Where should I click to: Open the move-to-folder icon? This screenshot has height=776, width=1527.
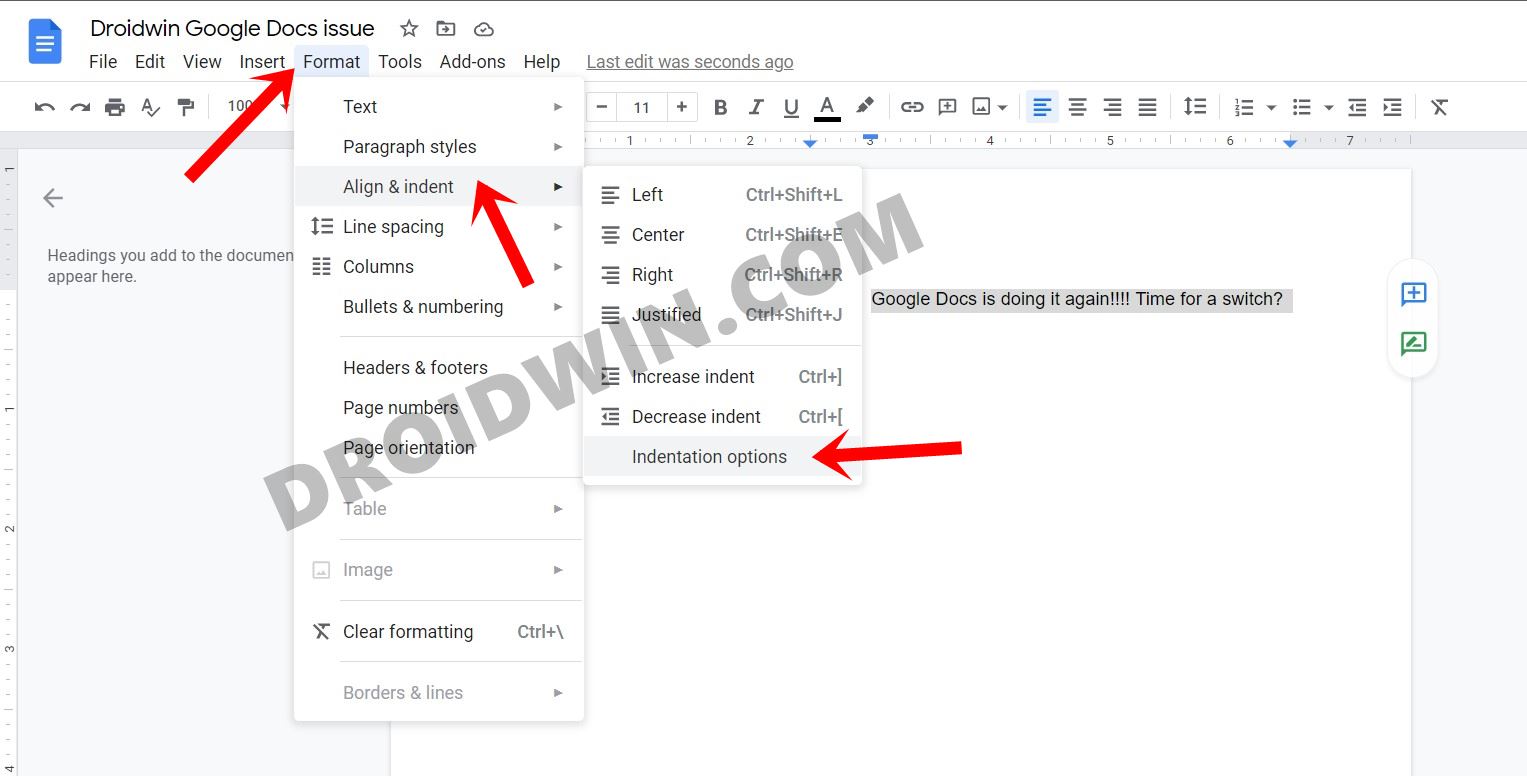click(x=446, y=29)
